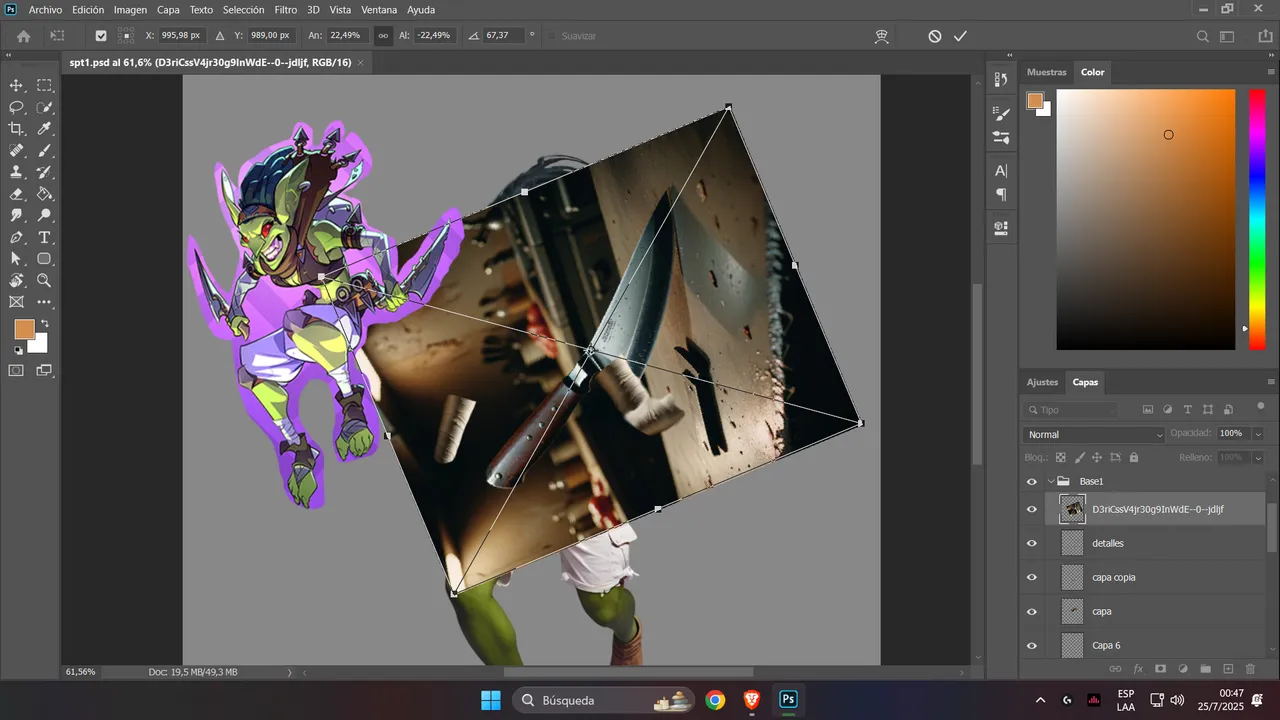Select the Eraser tool
This screenshot has height=720, width=1280.
tap(16, 194)
